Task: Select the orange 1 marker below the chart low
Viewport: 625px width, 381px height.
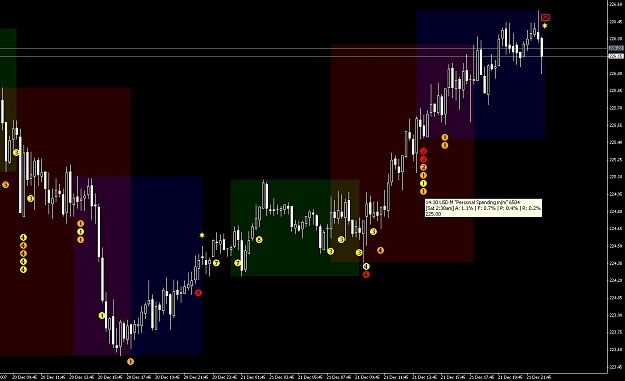Action: click(130, 361)
